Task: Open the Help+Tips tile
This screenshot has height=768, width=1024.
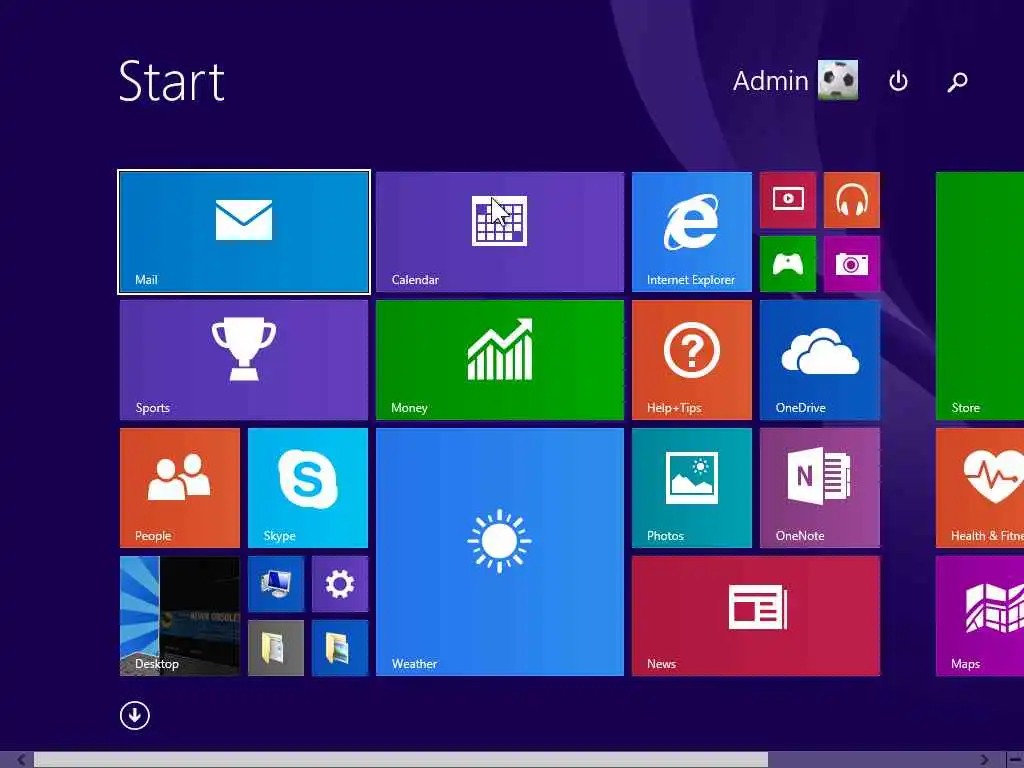Action: 692,360
